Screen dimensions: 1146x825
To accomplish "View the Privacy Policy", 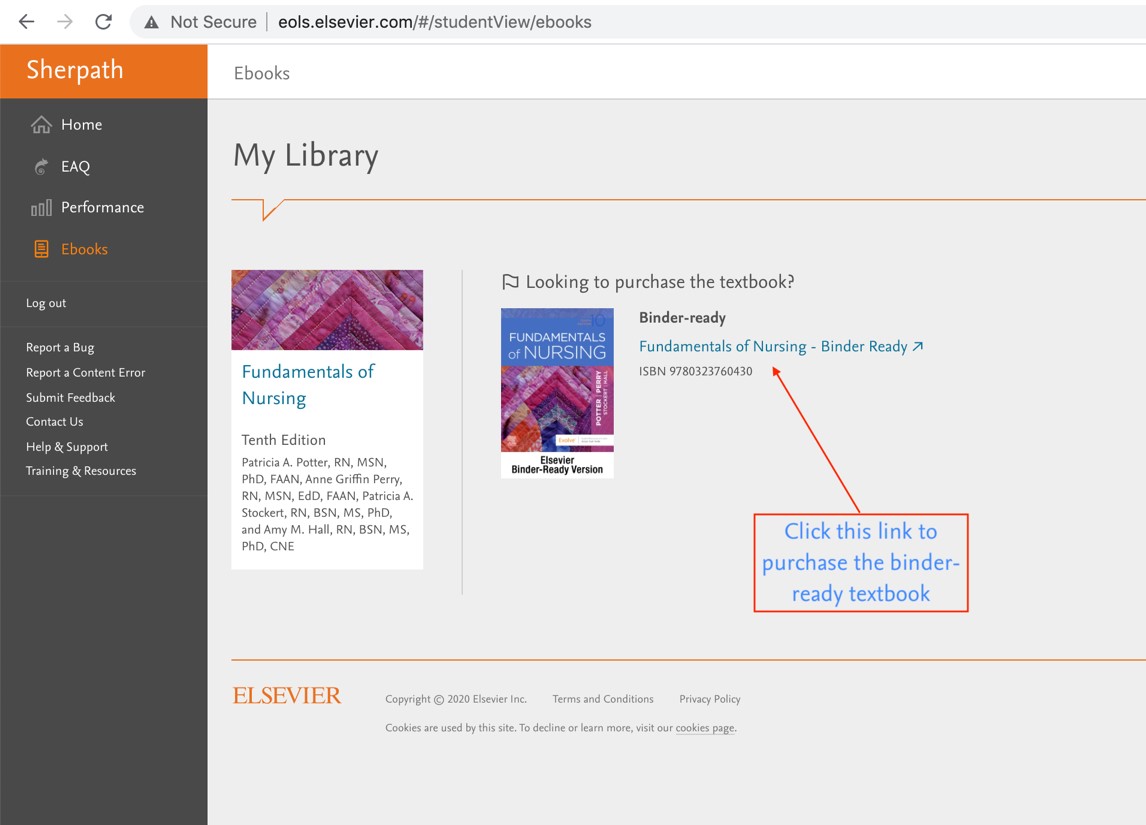I will (x=710, y=699).
